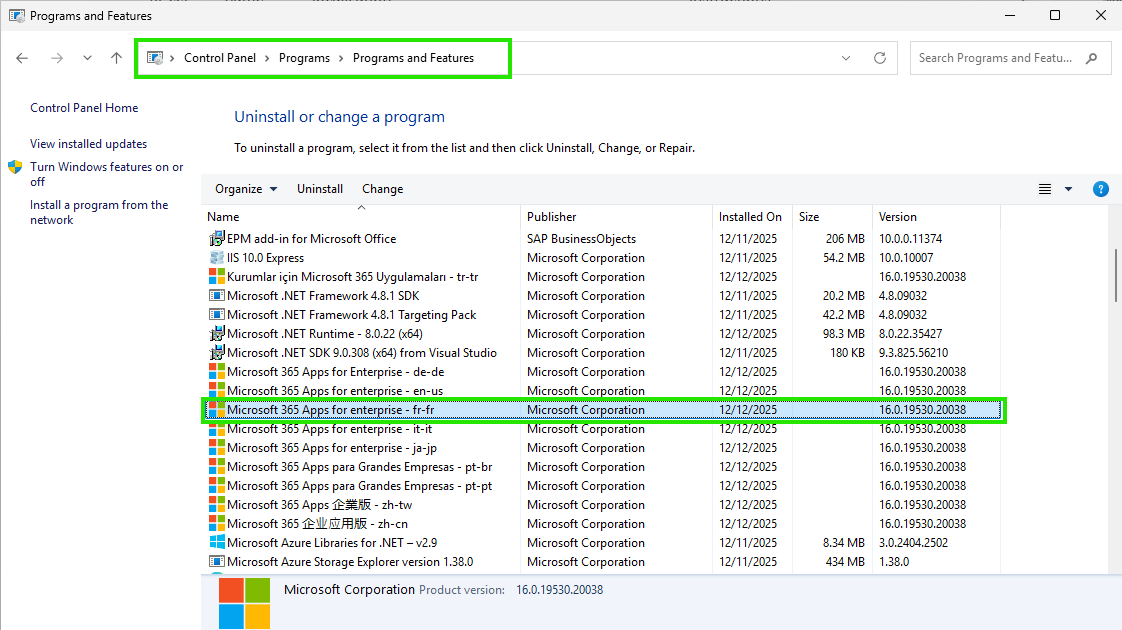Viewport: 1122px width, 630px height.
Task: Click the address bar control panel icon
Action: coord(155,58)
